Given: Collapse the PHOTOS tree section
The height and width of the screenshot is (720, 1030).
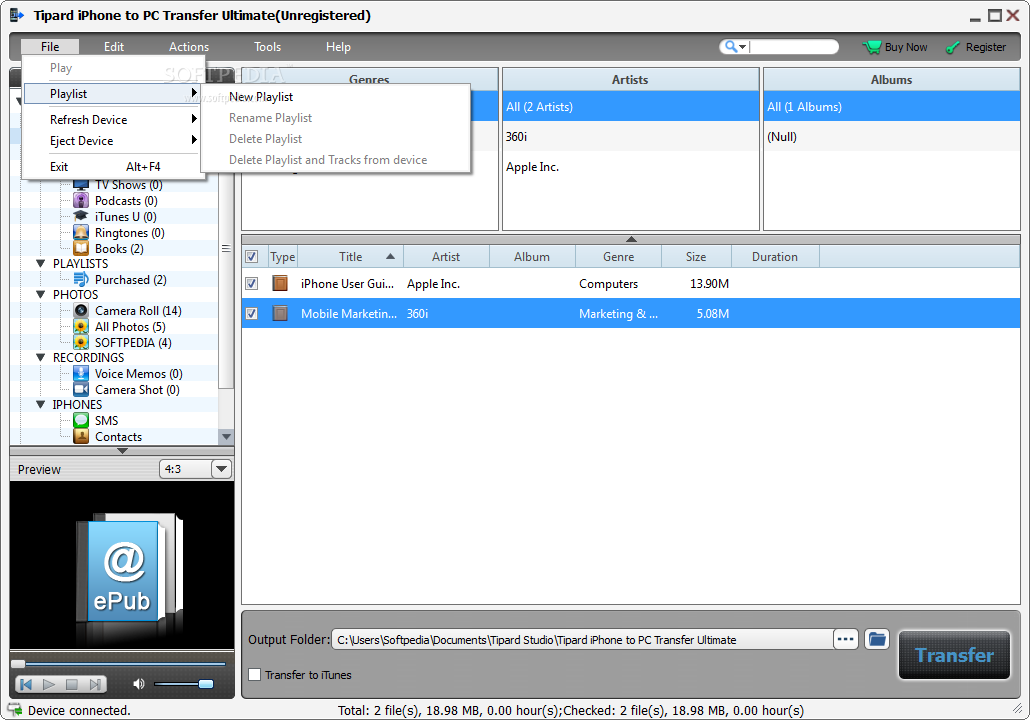Looking at the screenshot, I should click(40, 294).
